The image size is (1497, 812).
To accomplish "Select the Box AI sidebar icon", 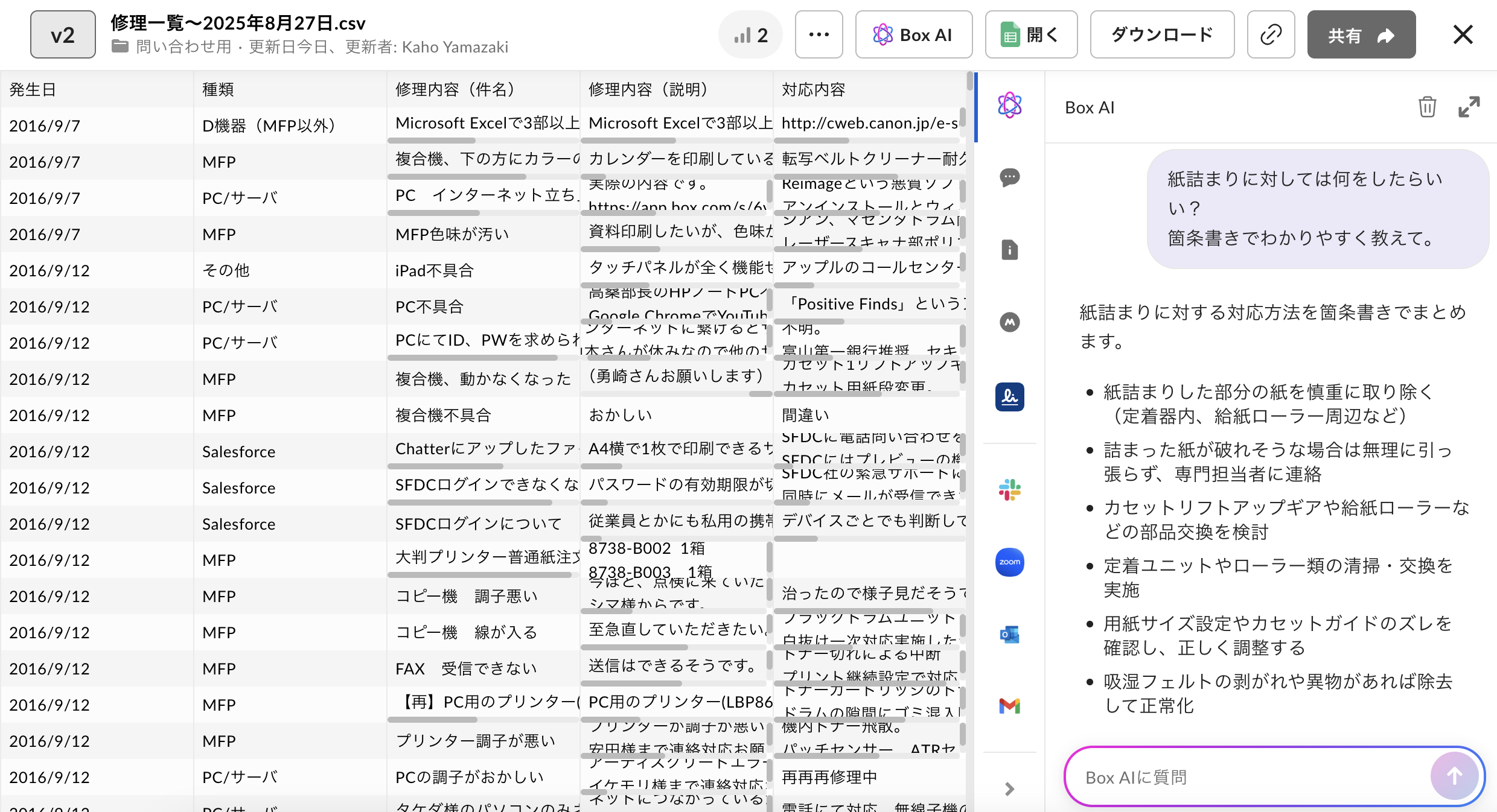I will [1009, 106].
